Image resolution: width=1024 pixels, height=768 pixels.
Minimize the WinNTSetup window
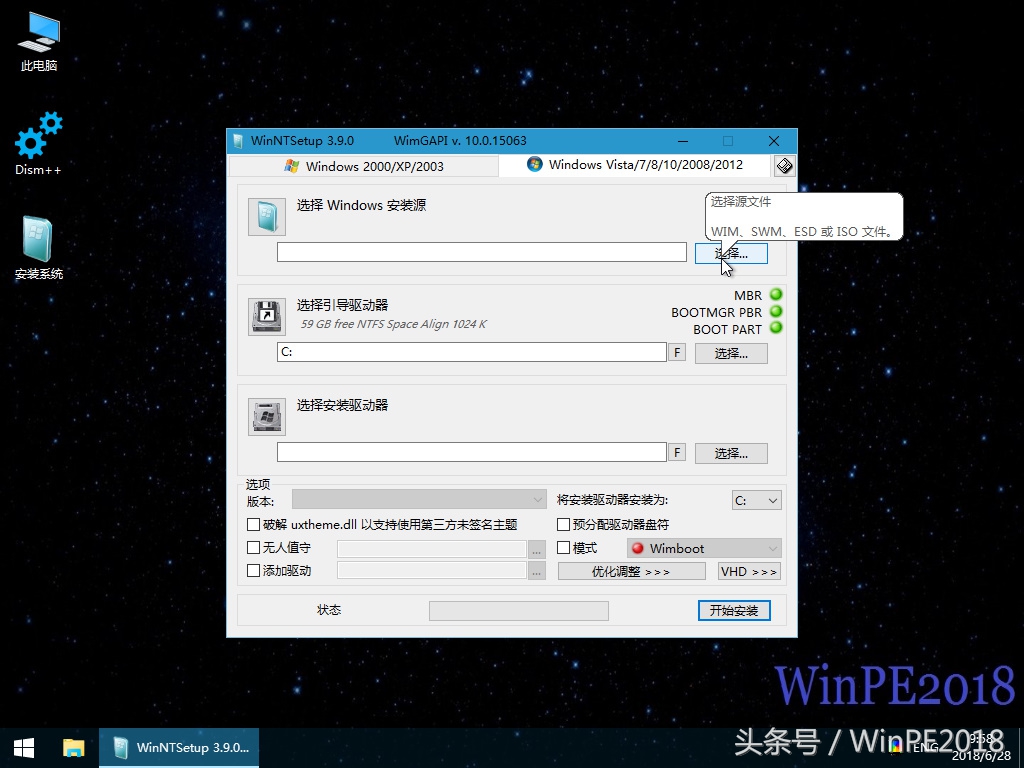[682, 141]
